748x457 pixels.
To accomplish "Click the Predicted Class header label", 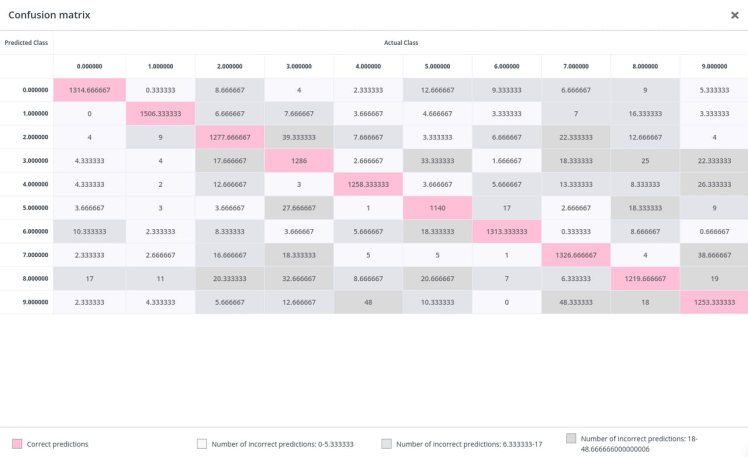I will click(26, 43).
